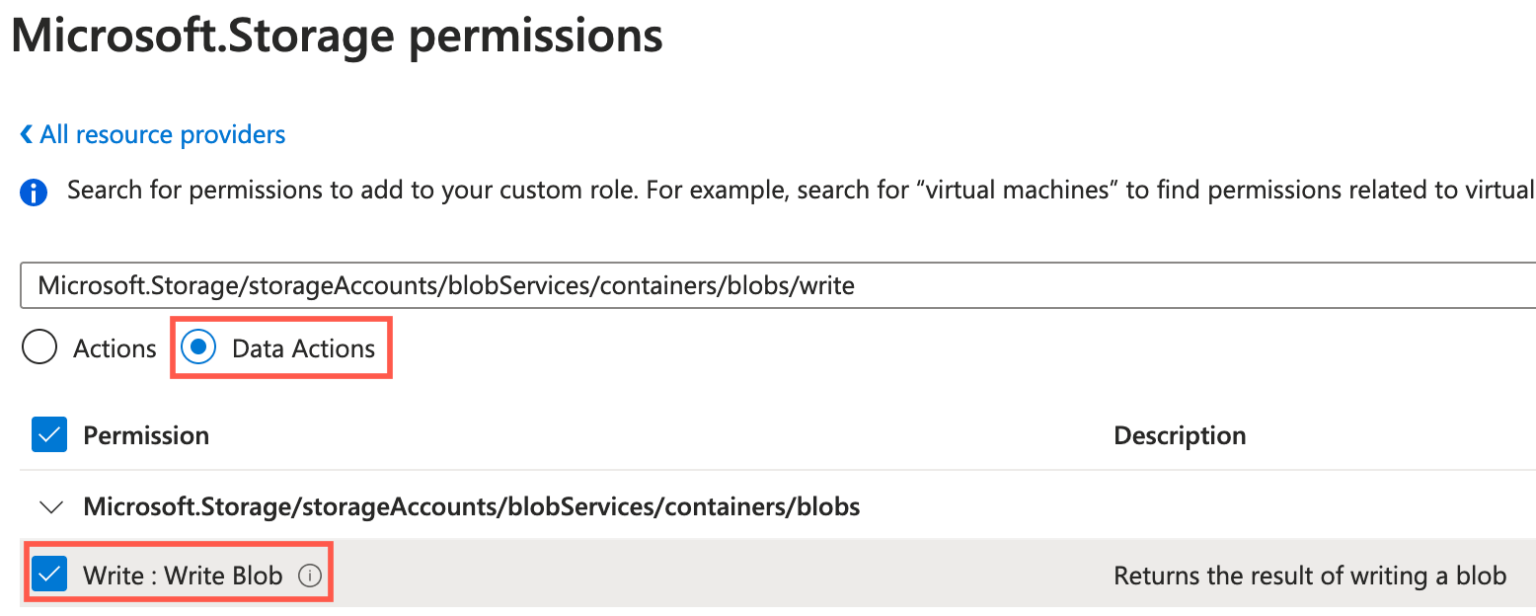Select the Data Actions radio button circle
The height and width of the screenshot is (616, 1536).
[x=200, y=348]
